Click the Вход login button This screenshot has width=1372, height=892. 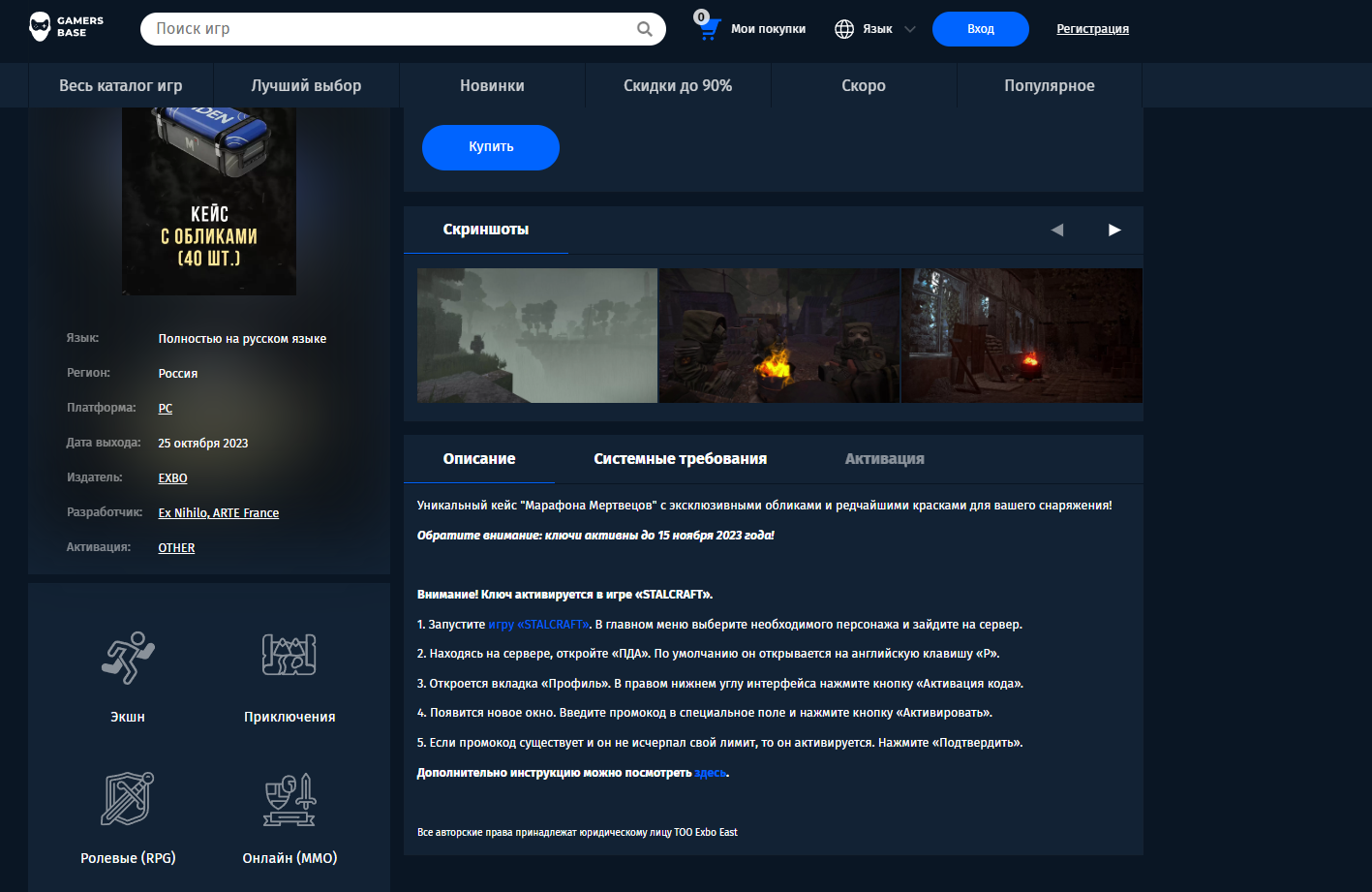(x=981, y=29)
